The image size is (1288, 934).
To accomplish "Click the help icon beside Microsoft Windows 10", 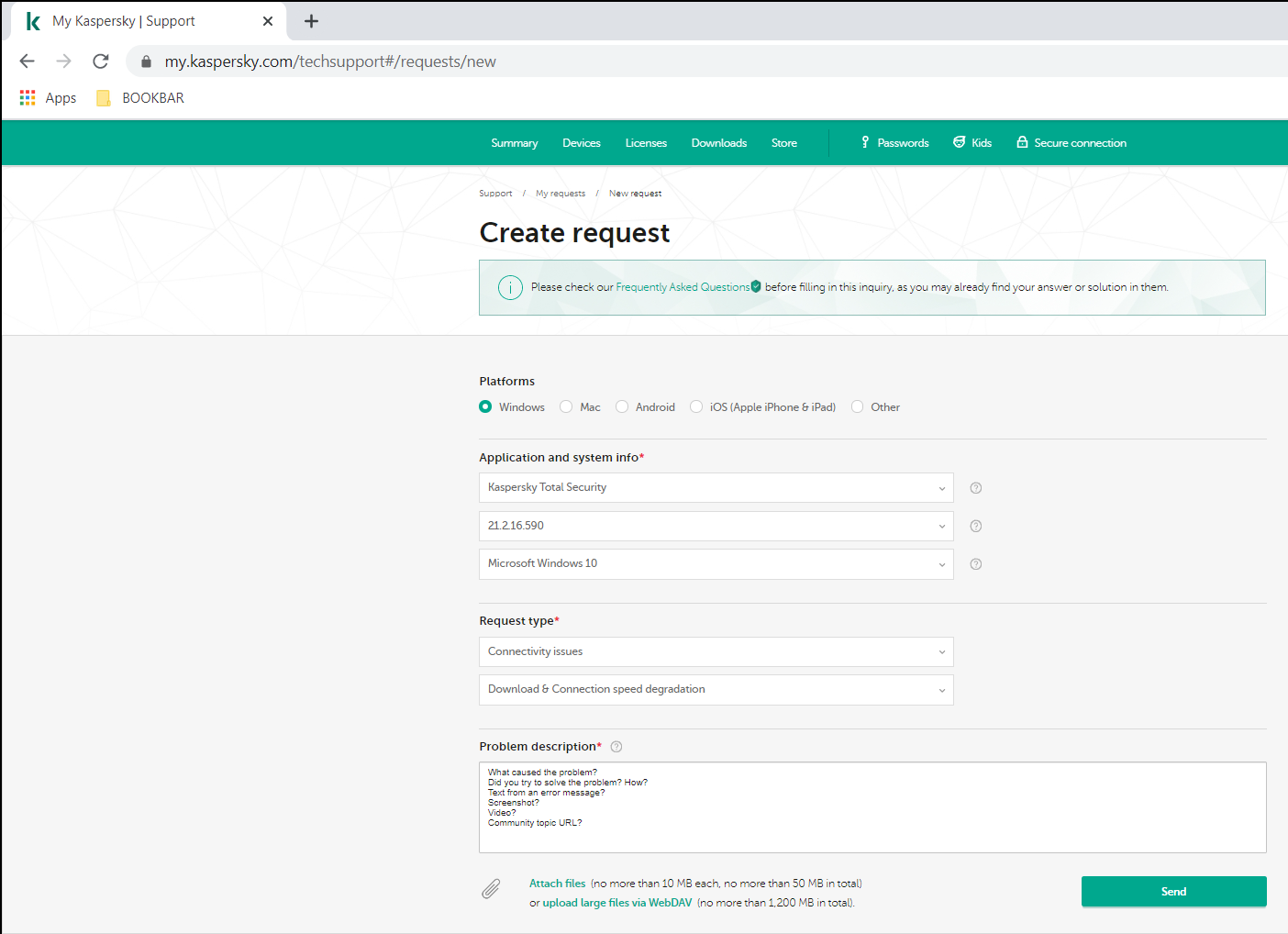I will [x=976, y=564].
